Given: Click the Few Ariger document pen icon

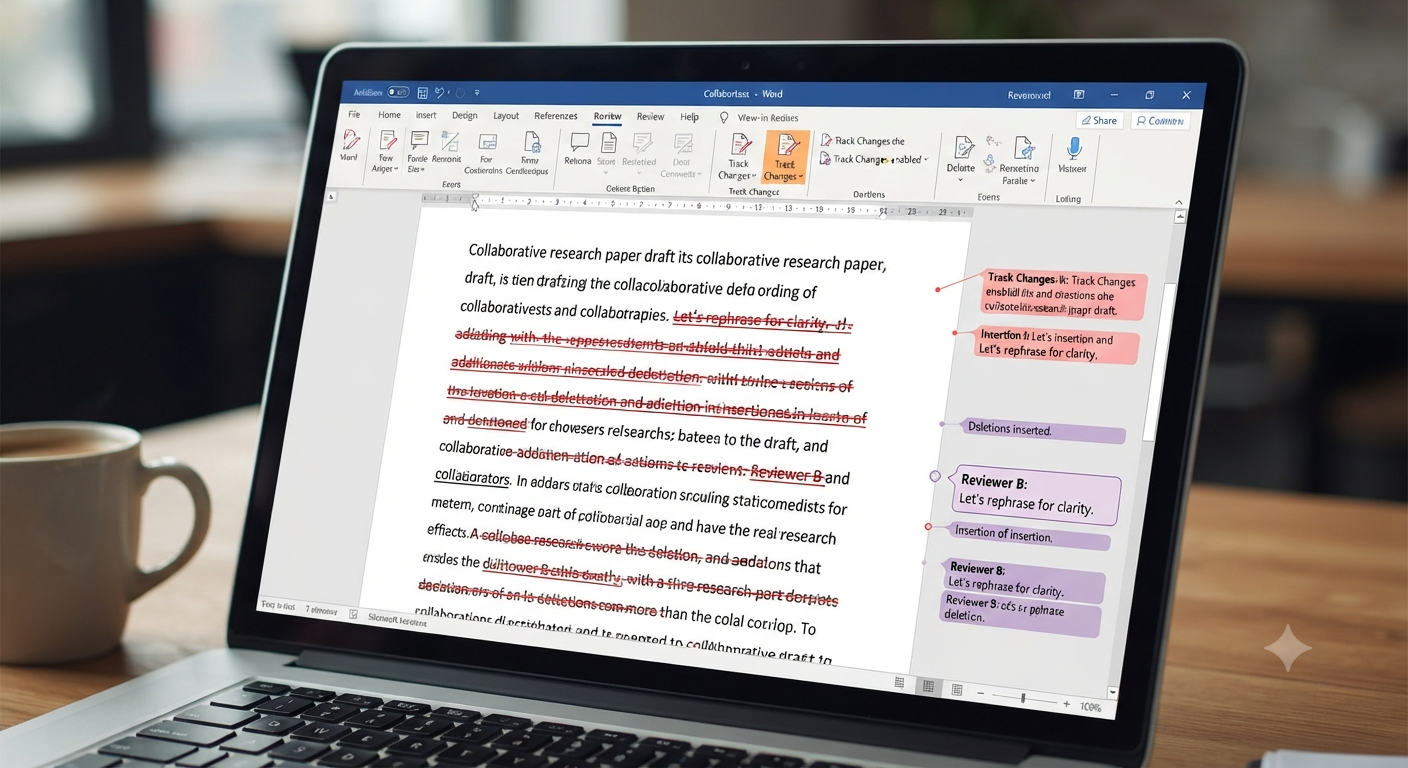Looking at the screenshot, I should 387,141.
